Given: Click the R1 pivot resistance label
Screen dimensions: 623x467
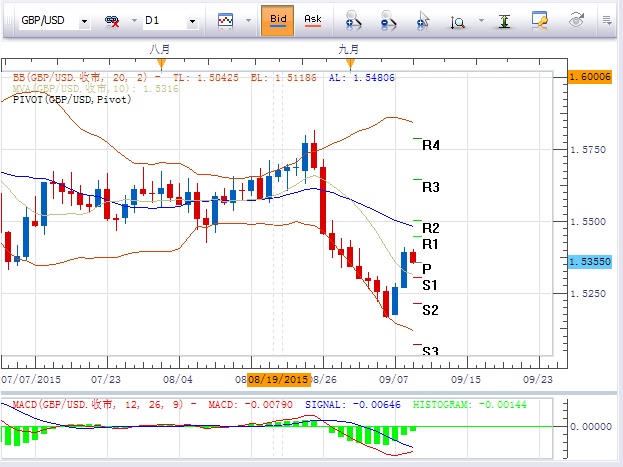Looking at the screenshot, I should click(430, 244).
